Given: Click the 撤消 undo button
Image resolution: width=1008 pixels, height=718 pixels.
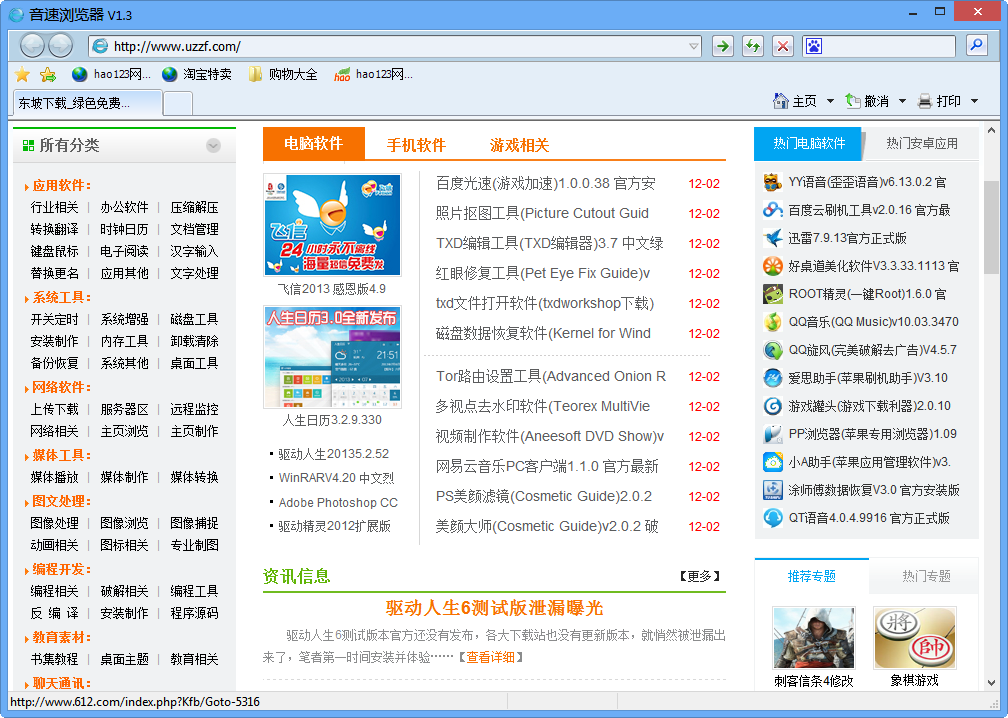Looking at the screenshot, I should pyautogui.click(x=867, y=101).
